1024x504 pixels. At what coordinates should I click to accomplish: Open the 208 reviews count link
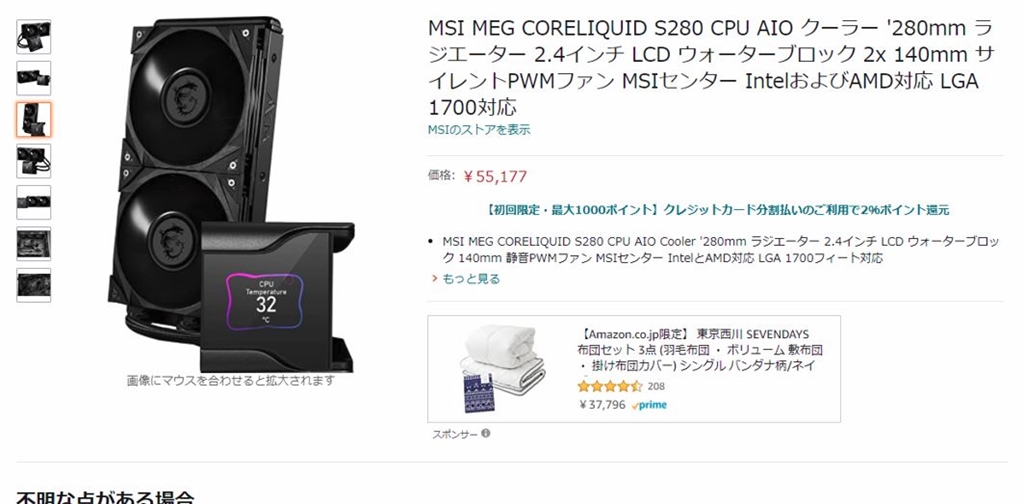coord(656,386)
